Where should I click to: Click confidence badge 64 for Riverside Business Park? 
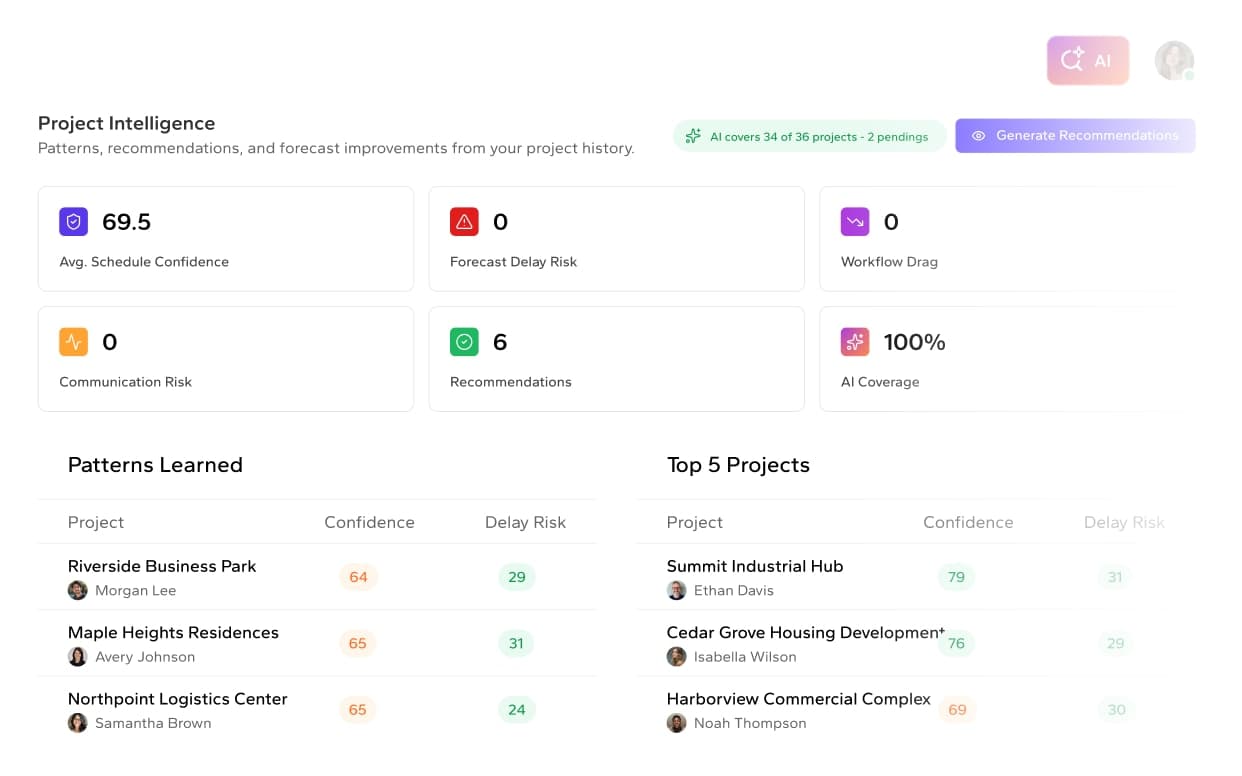point(358,577)
